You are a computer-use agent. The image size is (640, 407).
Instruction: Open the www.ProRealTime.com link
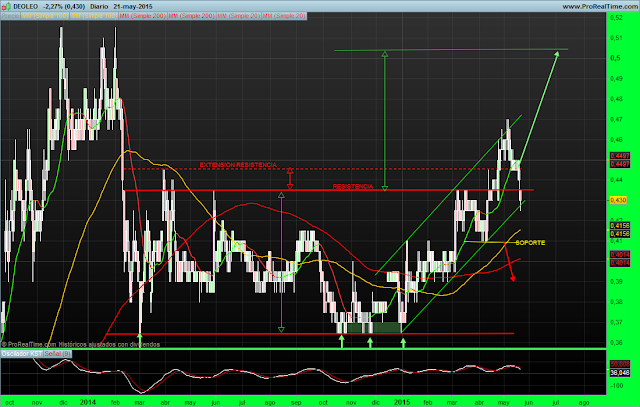600,7
